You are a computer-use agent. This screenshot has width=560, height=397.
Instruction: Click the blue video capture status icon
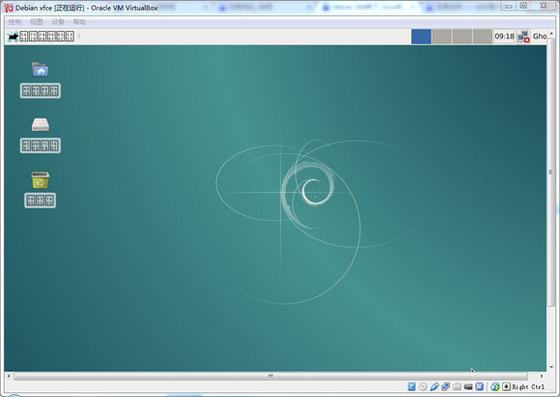480,387
